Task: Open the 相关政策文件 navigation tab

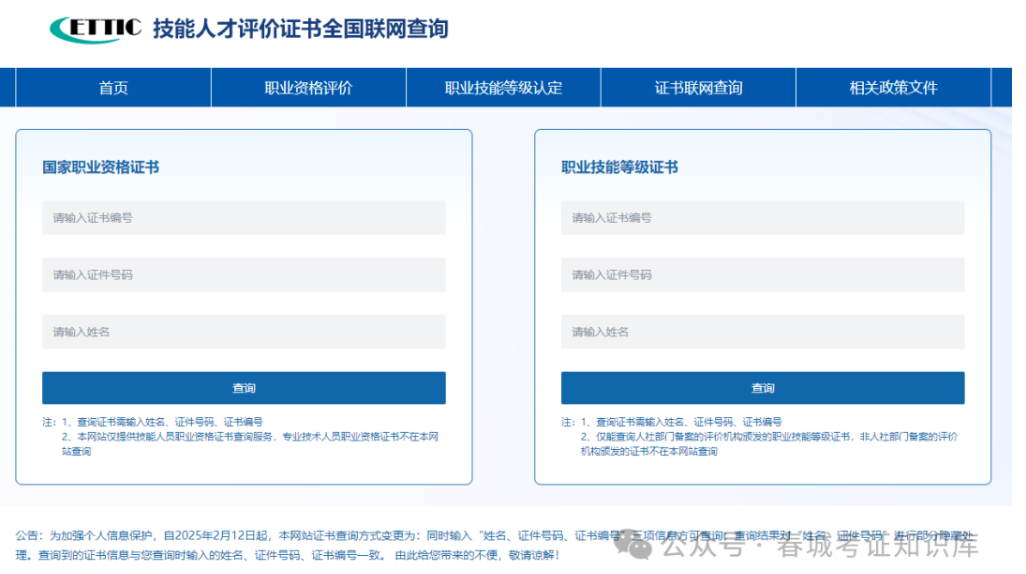Action: (893, 88)
